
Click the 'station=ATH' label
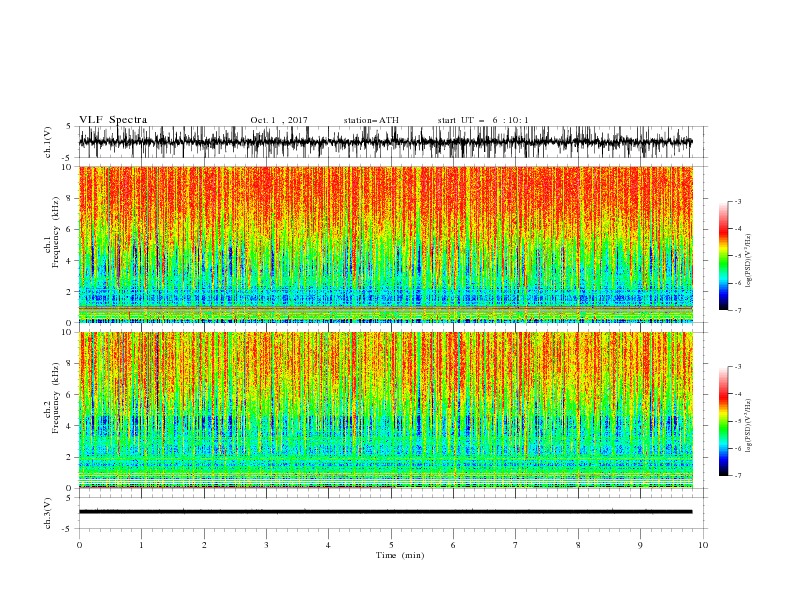tap(371, 120)
